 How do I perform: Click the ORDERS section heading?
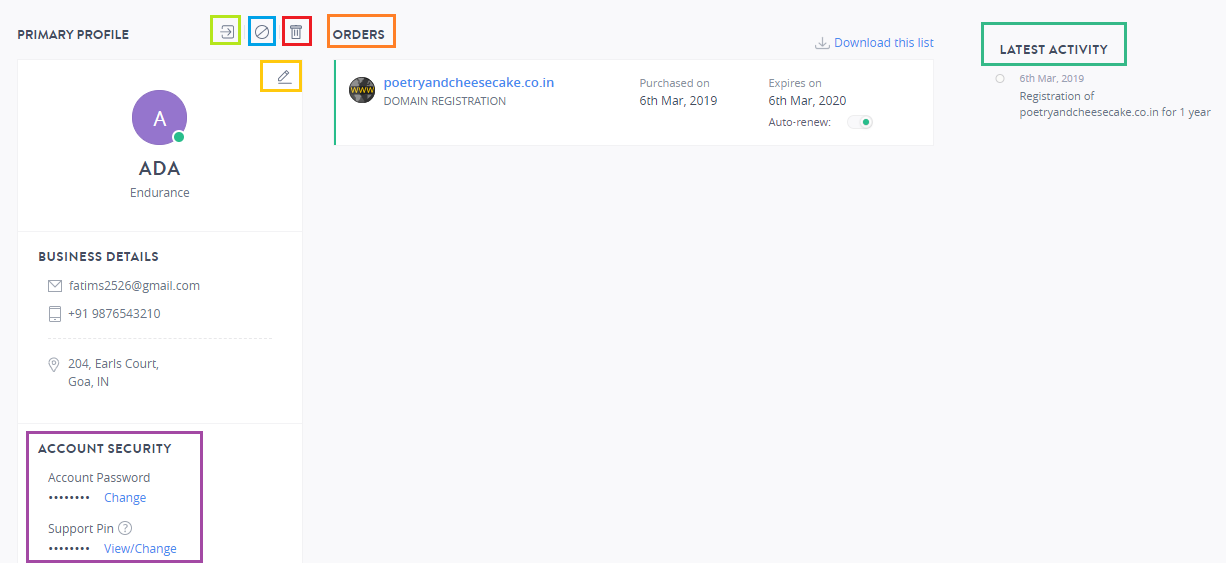[359, 35]
